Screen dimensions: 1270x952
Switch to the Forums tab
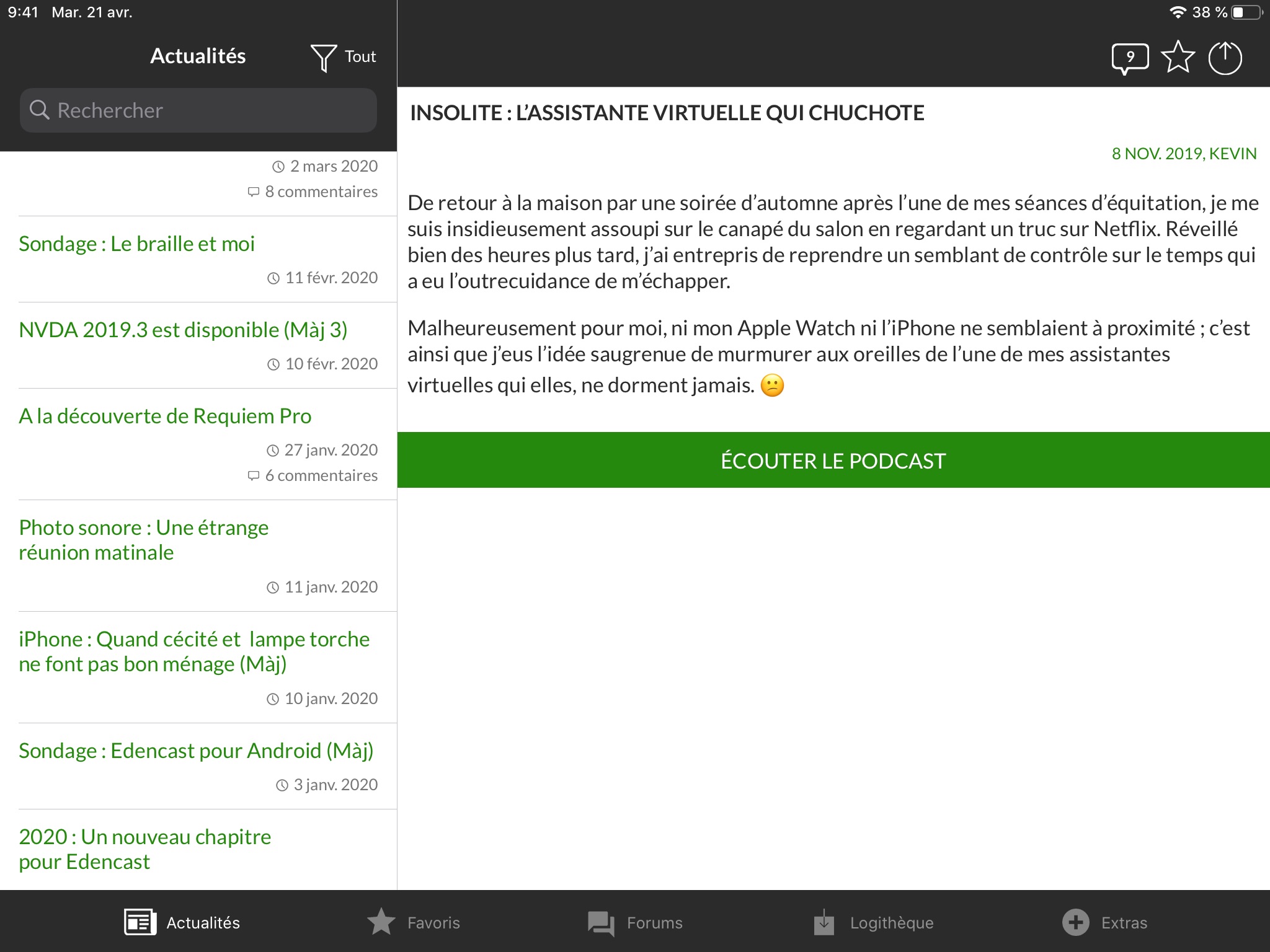tap(635, 922)
